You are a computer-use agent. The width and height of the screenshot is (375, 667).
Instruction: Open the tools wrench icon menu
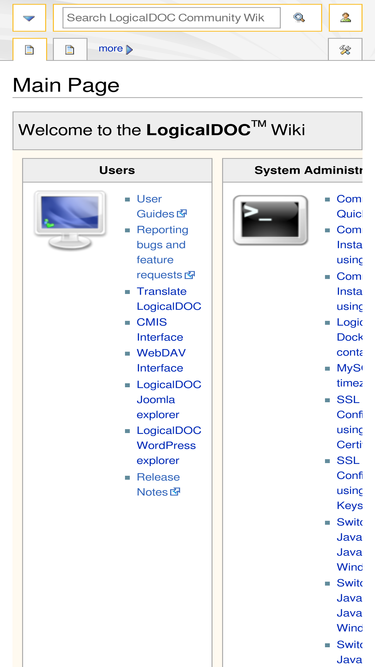(345, 50)
